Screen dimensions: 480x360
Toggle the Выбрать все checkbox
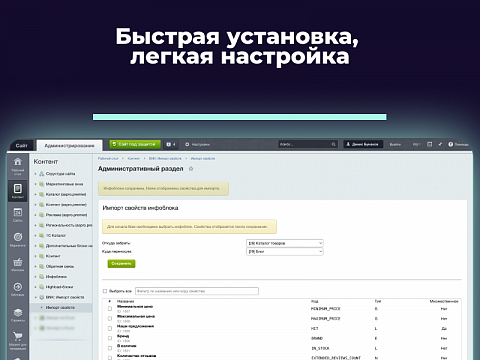[x=105, y=291]
